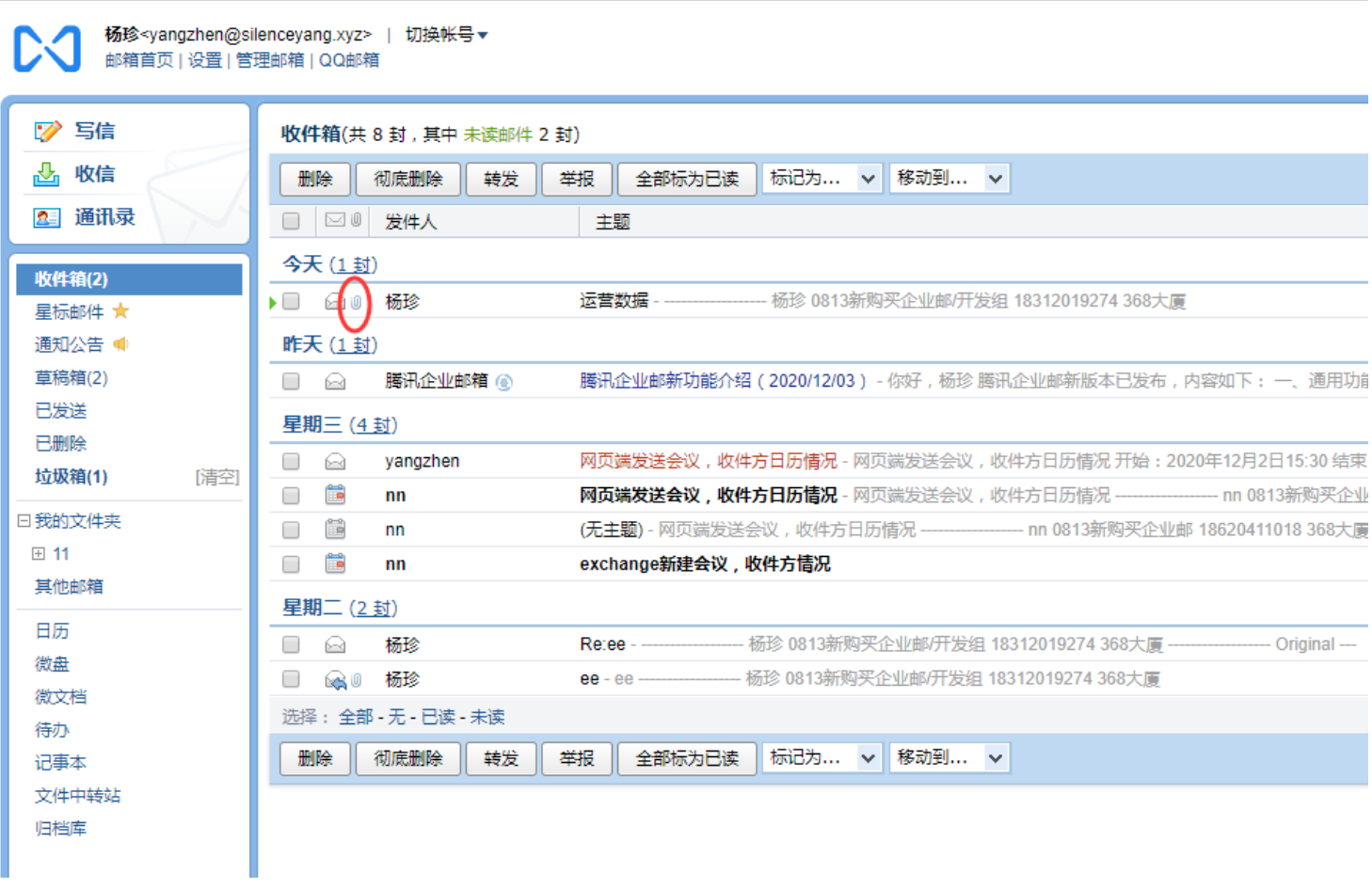Click the verified badge icon beside 腾讯企业邮箱
Viewport: 1372px width, 888px height.
pyautogui.click(x=504, y=382)
